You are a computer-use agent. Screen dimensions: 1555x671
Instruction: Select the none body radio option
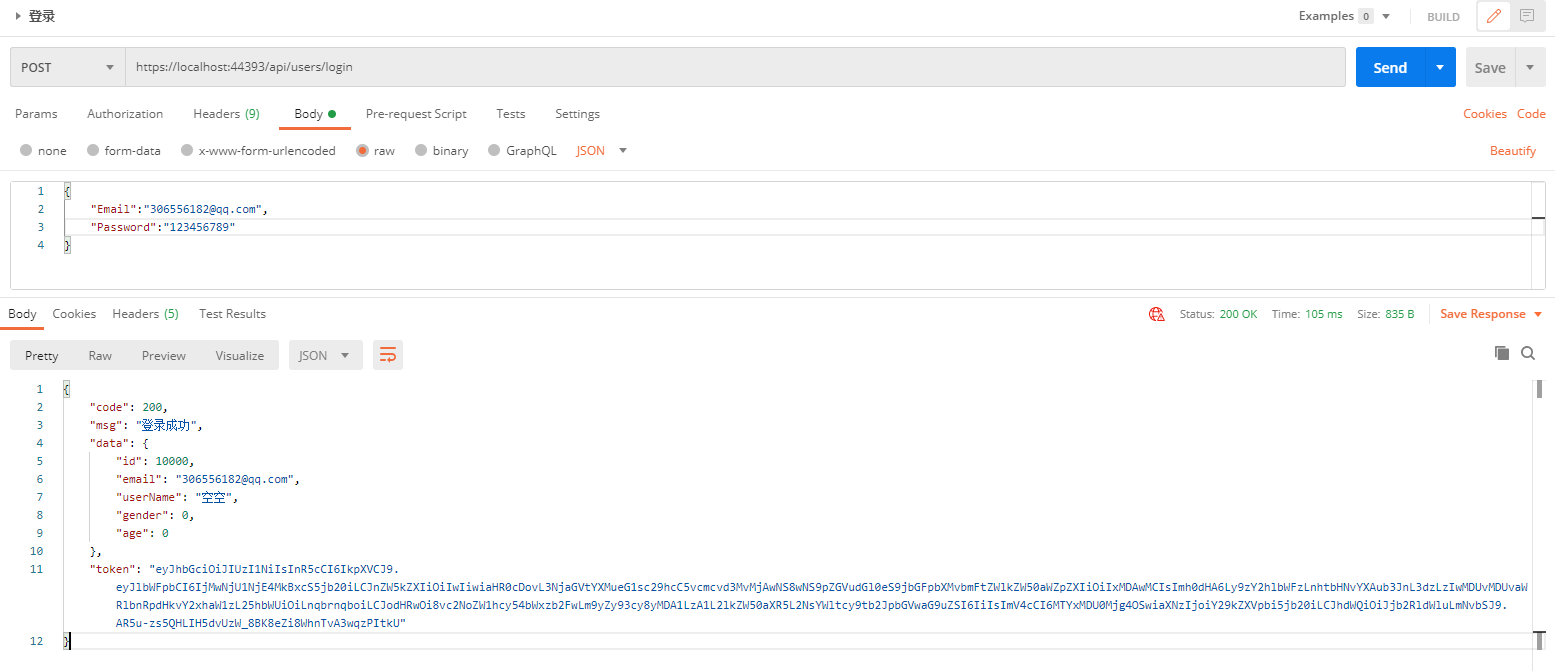(26, 151)
